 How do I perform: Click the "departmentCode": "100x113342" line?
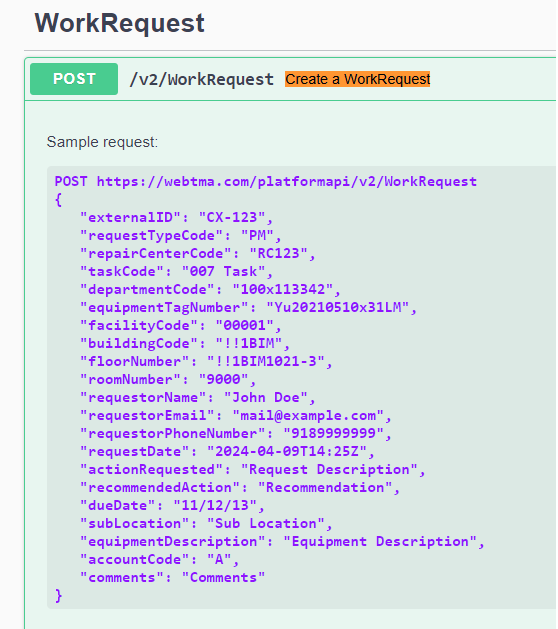coord(210,290)
